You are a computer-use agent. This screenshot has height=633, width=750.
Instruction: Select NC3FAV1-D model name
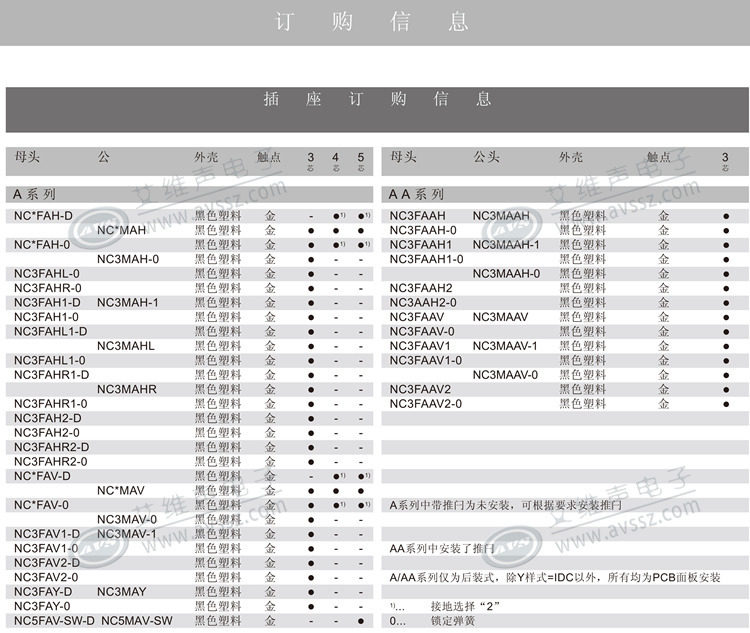coord(47,534)
